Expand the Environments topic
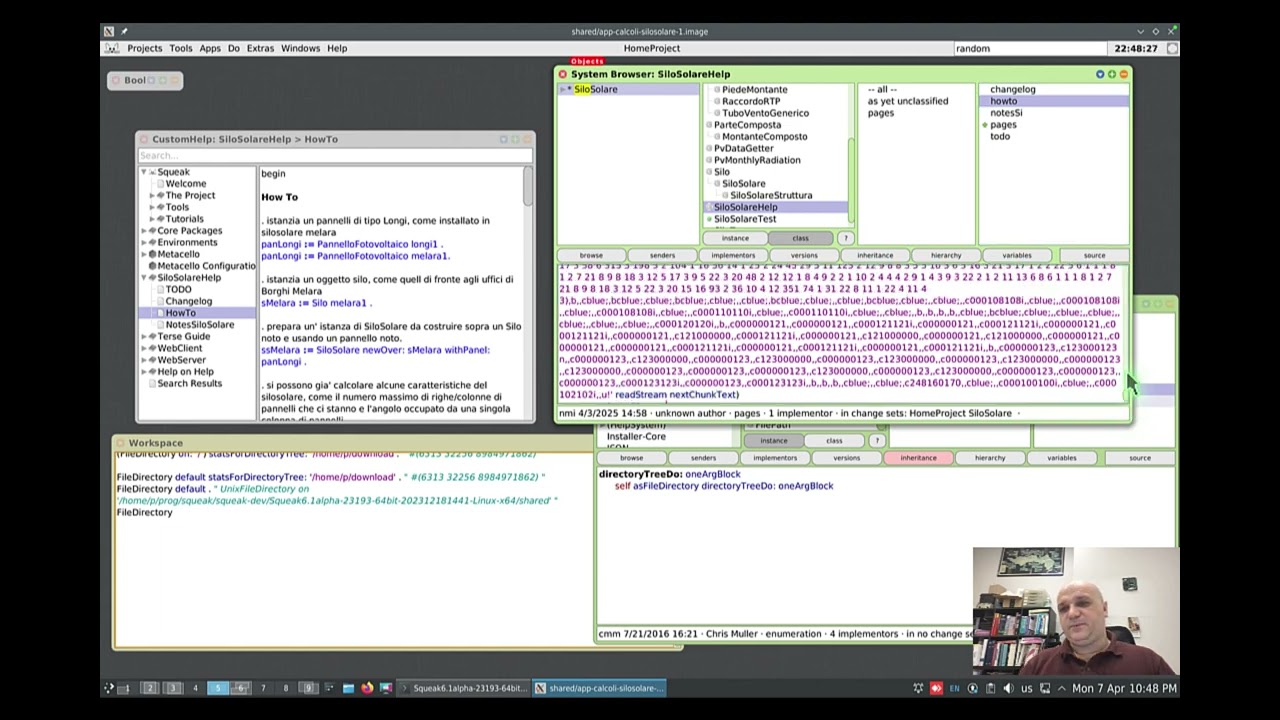This screenshot has width=1280, height=720. coord(144,242)
